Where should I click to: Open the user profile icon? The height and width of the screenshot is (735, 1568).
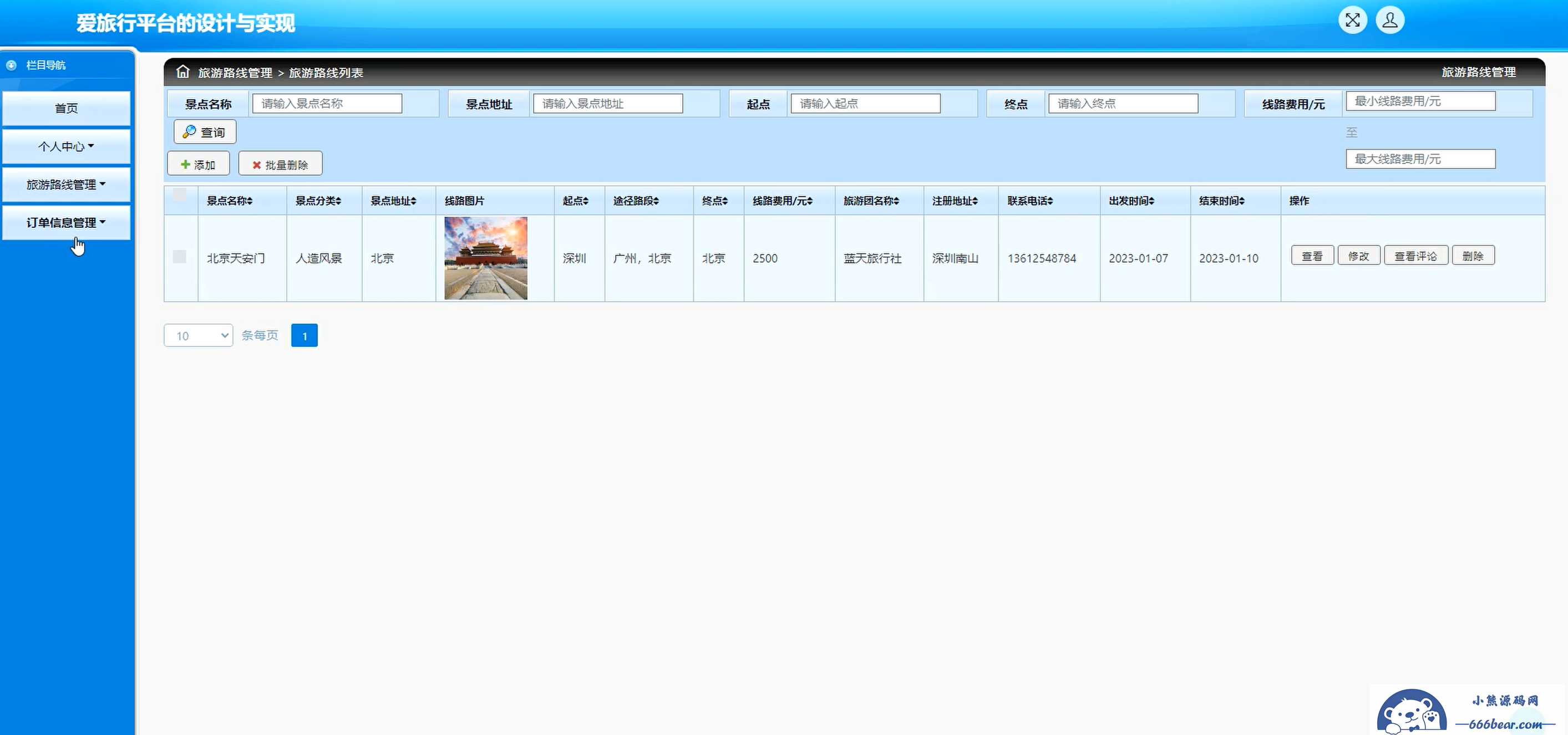1391,20
